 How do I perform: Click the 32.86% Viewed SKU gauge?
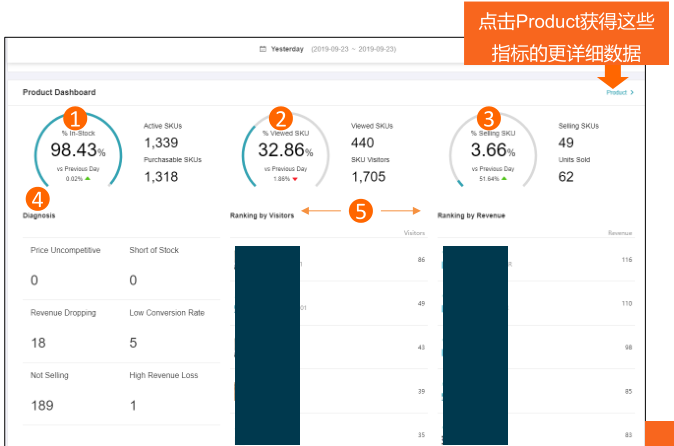click(x=286, y=150)
